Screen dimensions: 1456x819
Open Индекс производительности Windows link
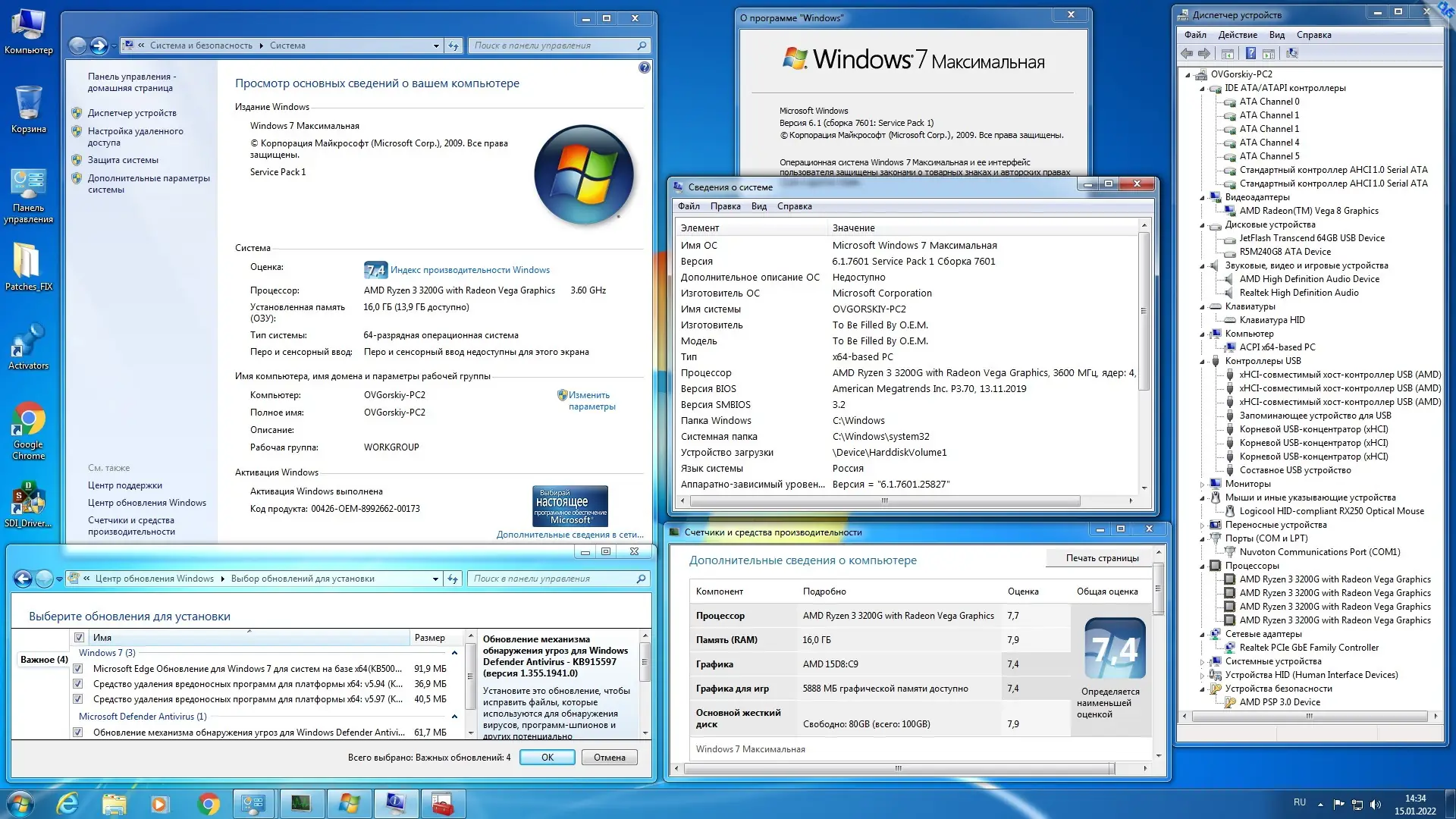tap(469, 270)
